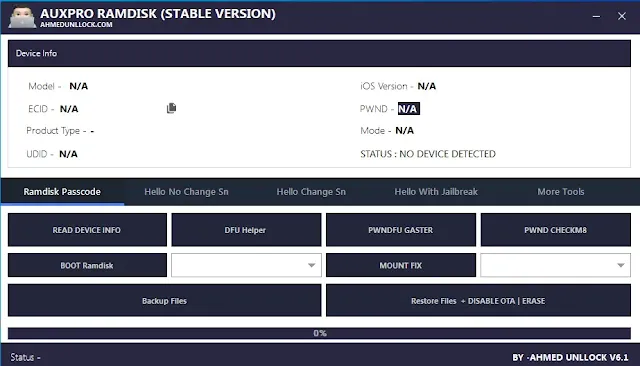Run PWND CHECKM8
The width and height of the screenshot is (640, 366).
tap(556, 230)
